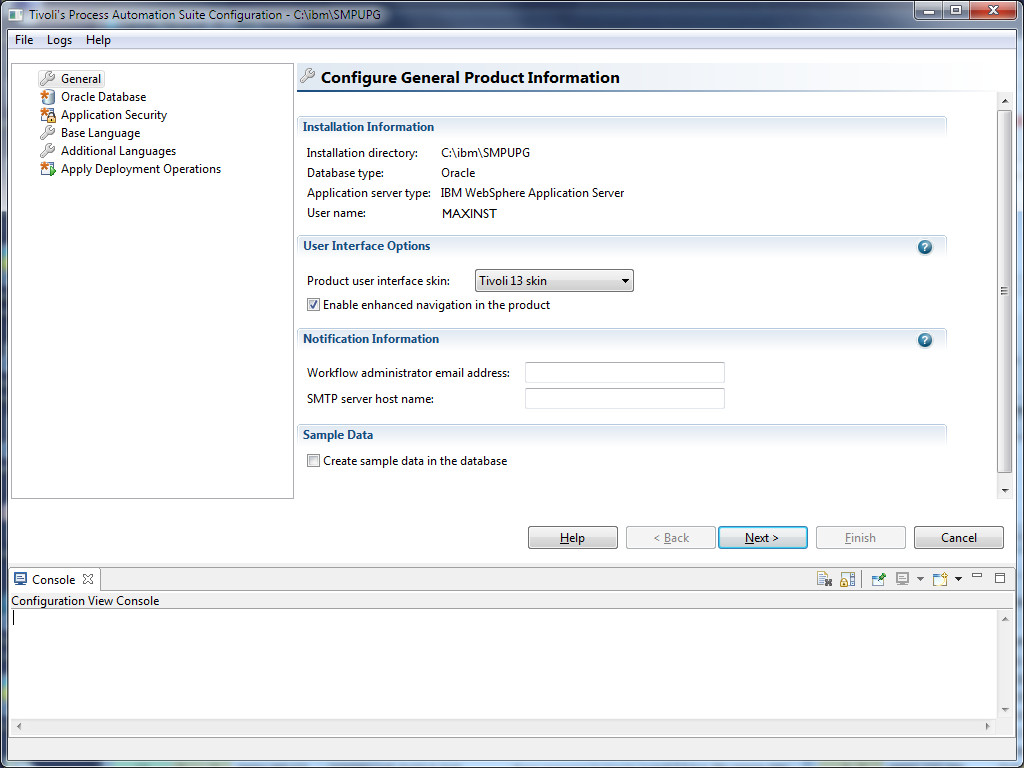Viewport: 1024px width, 768px height.
Task: Open the File menu
Action: coord(24,40)
